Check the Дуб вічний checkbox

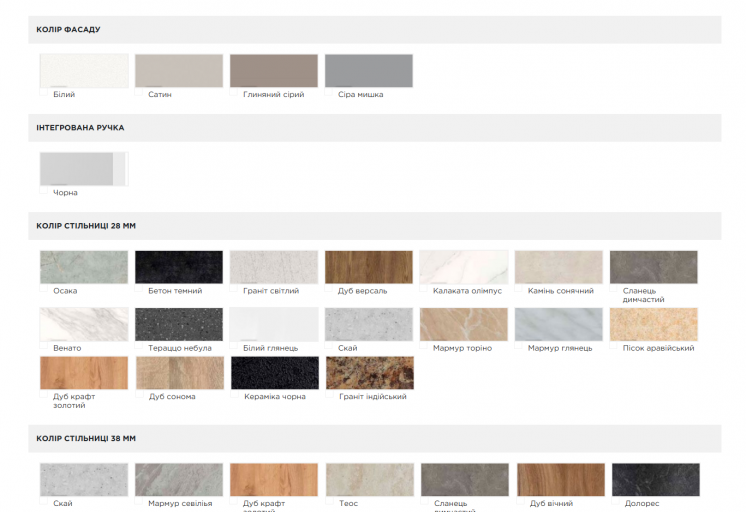(x=520, y=501)
